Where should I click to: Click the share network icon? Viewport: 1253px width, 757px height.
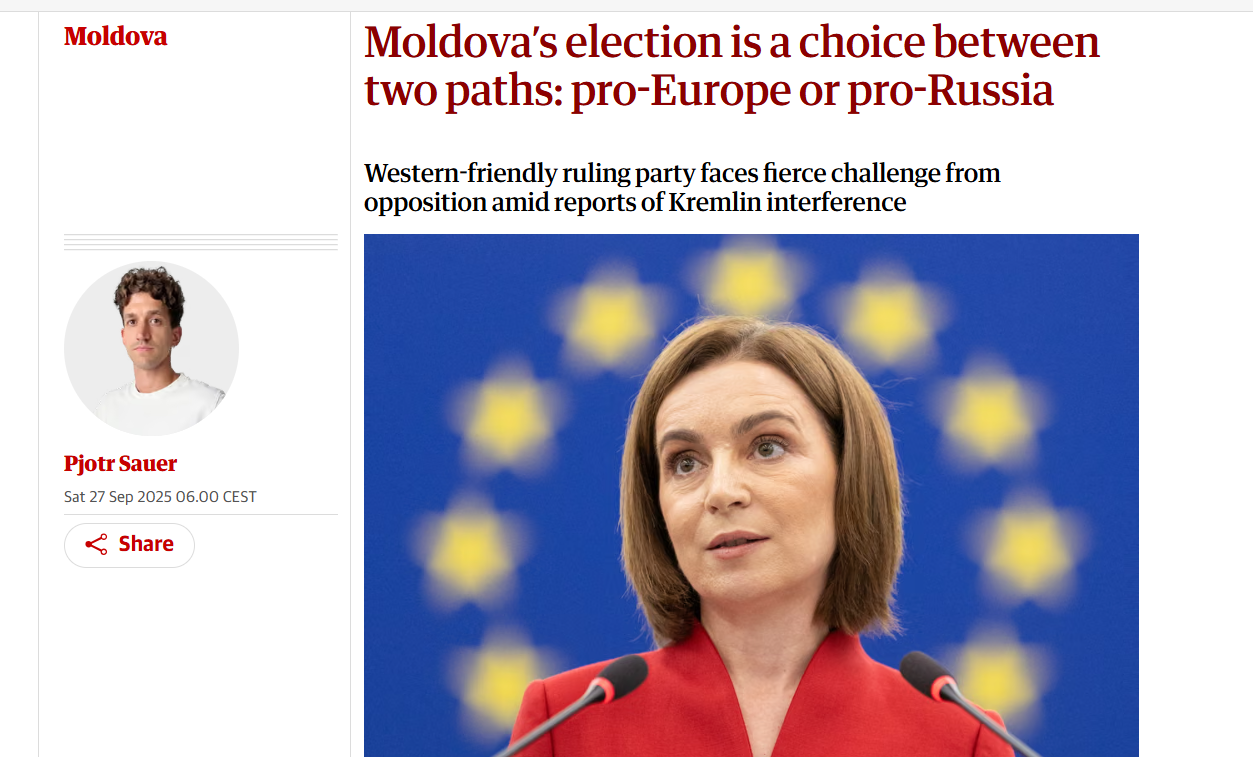[x=96, y=545]
